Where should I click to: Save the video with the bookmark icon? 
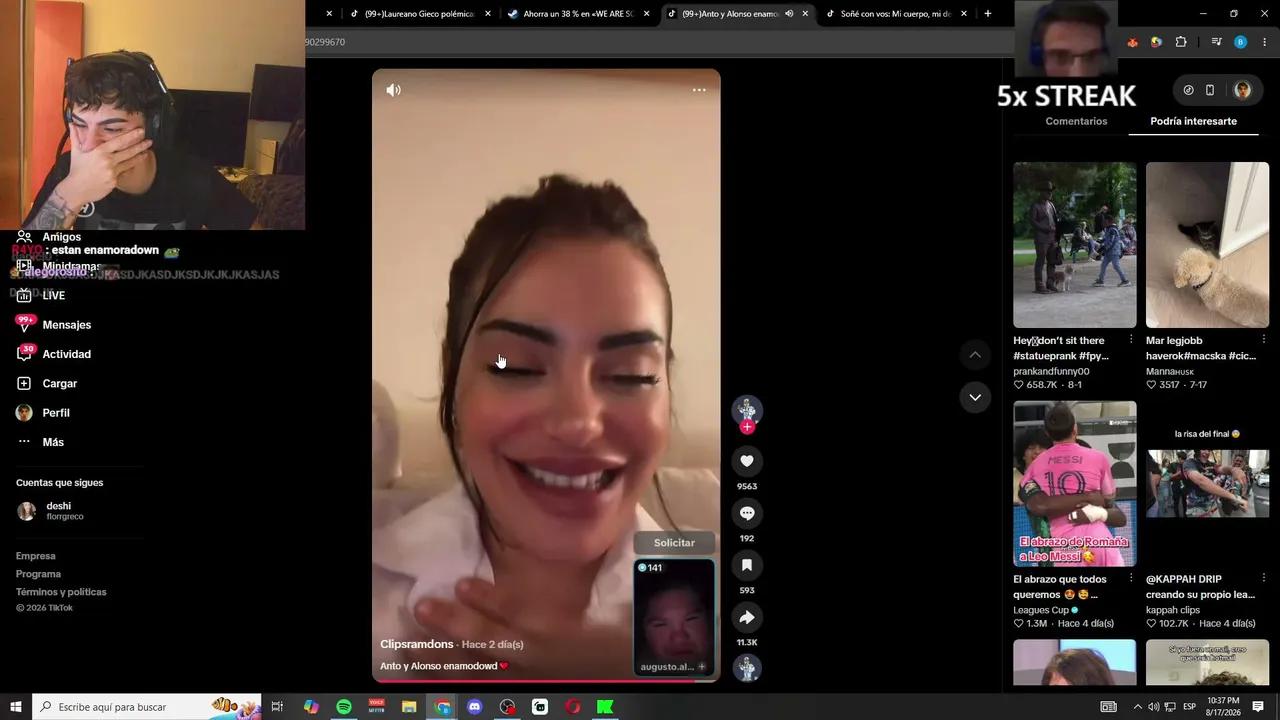pyautogui.click(x=747, y=565)
